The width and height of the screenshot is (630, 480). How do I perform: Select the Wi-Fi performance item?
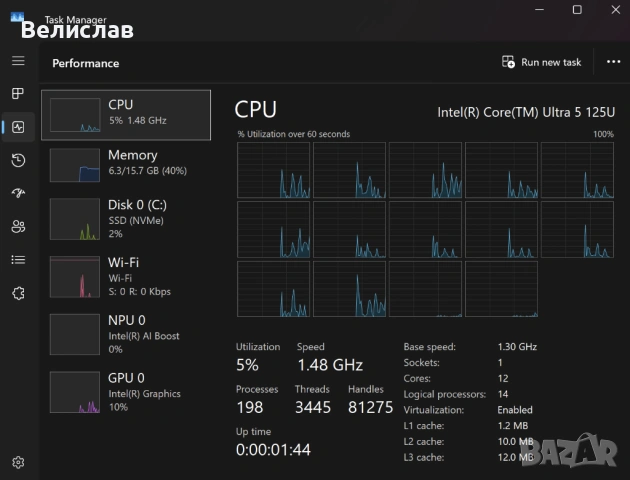126,277
